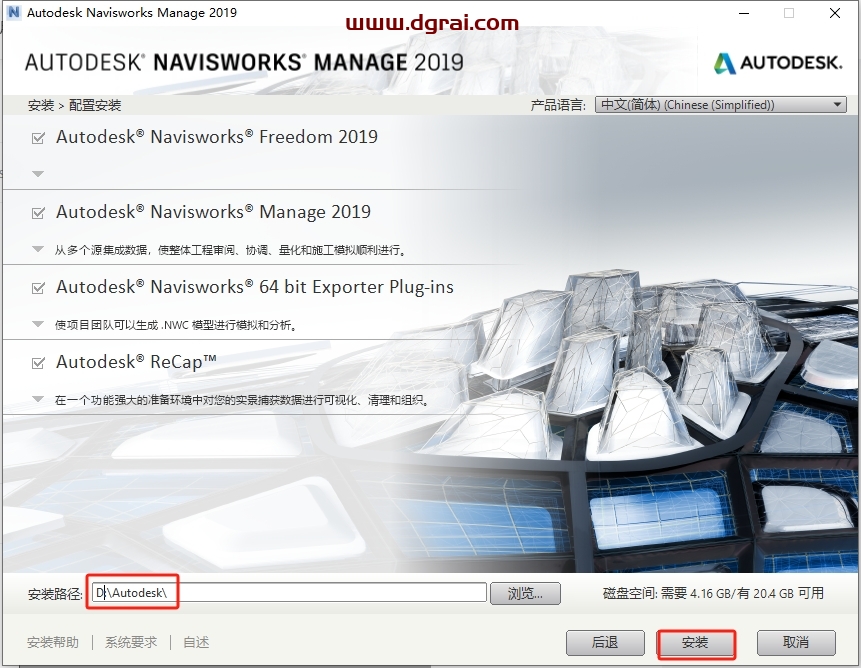
Task: Click the Navisworks N icon in title bar
Action: pos(14,12)
